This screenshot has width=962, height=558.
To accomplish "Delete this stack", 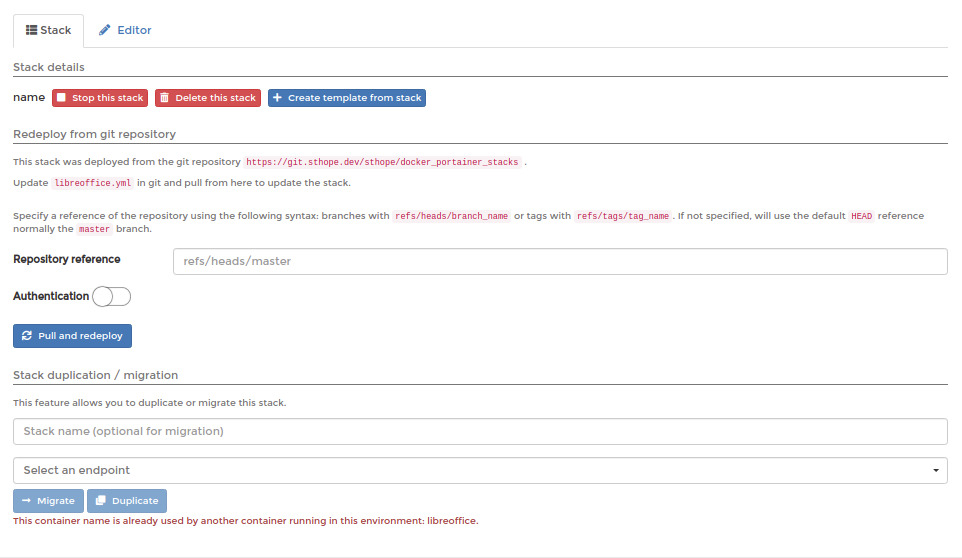I will [208, 97].
